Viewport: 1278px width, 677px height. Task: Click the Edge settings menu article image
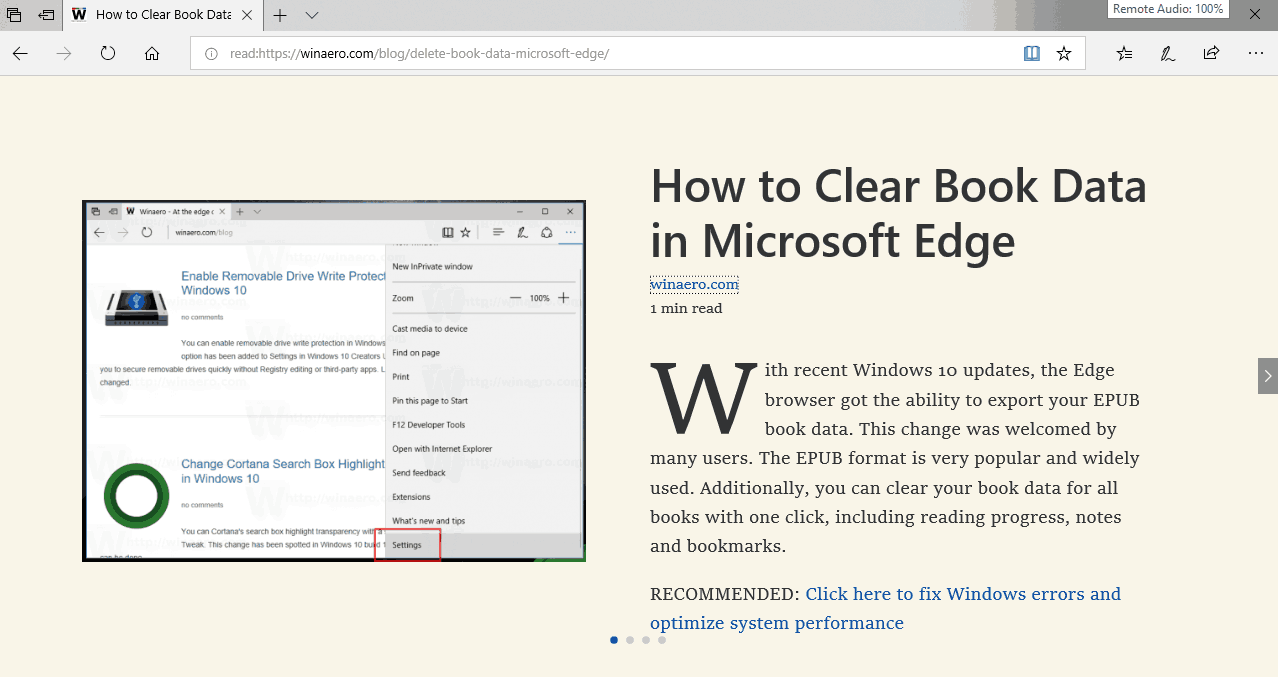pyautogui.click(x=334, y=381)
